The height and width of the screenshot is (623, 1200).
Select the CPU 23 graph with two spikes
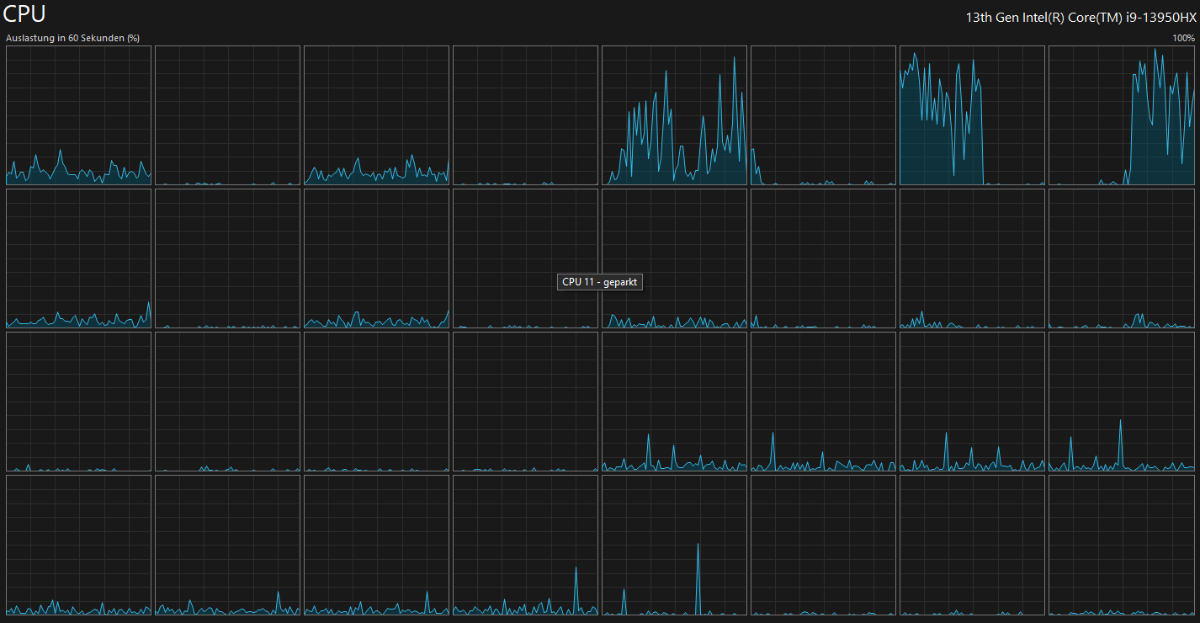pyautogui.click(x=1121, y=402)
